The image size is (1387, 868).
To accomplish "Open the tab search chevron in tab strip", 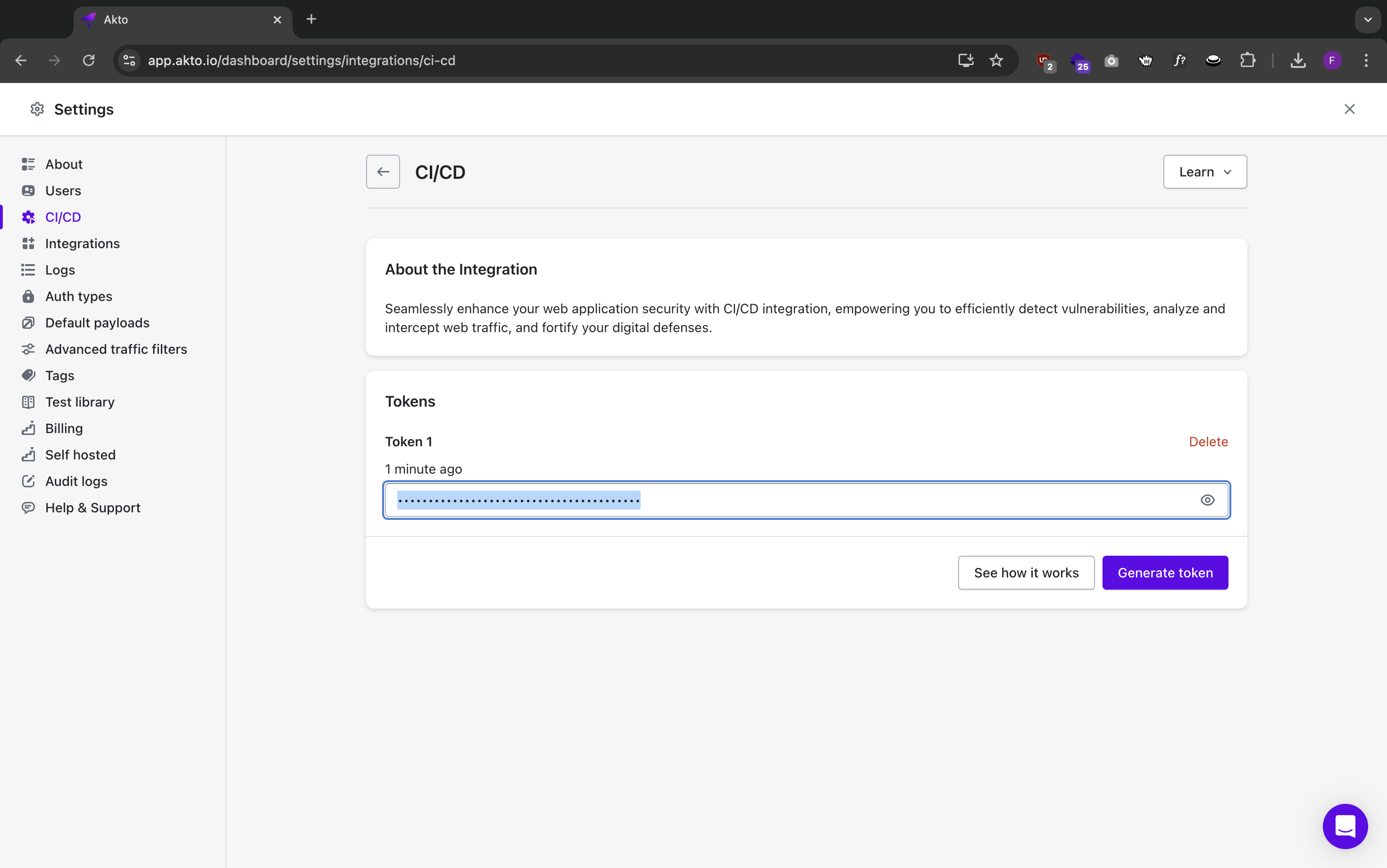I will pos(1367,20).
